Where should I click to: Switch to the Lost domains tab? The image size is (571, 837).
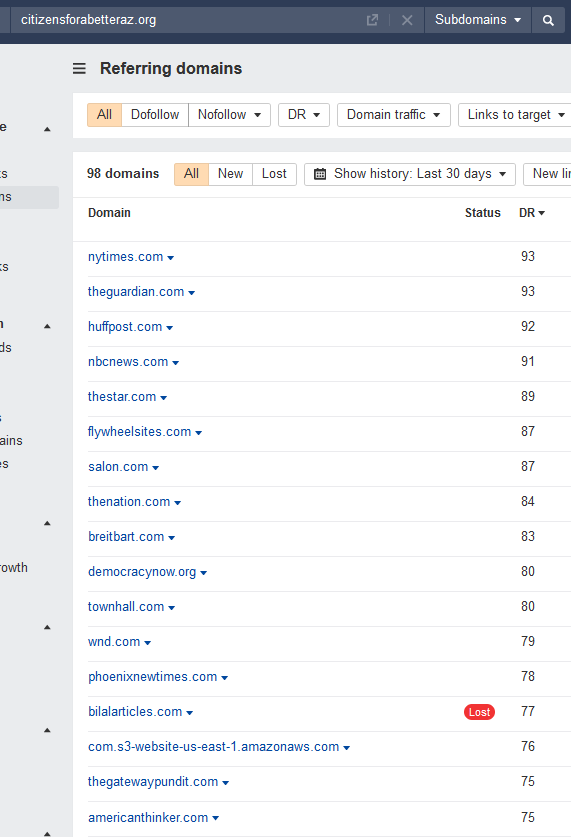(274, 174)
